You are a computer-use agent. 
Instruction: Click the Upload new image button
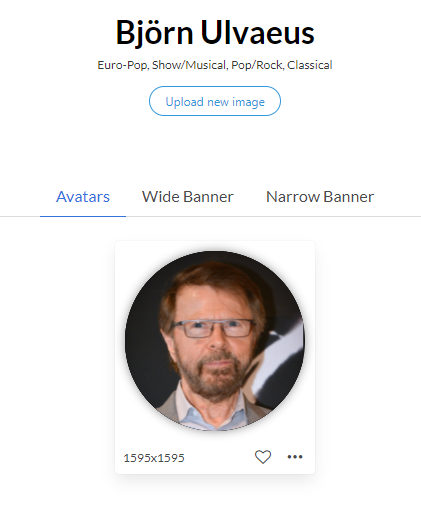point(215,101)
